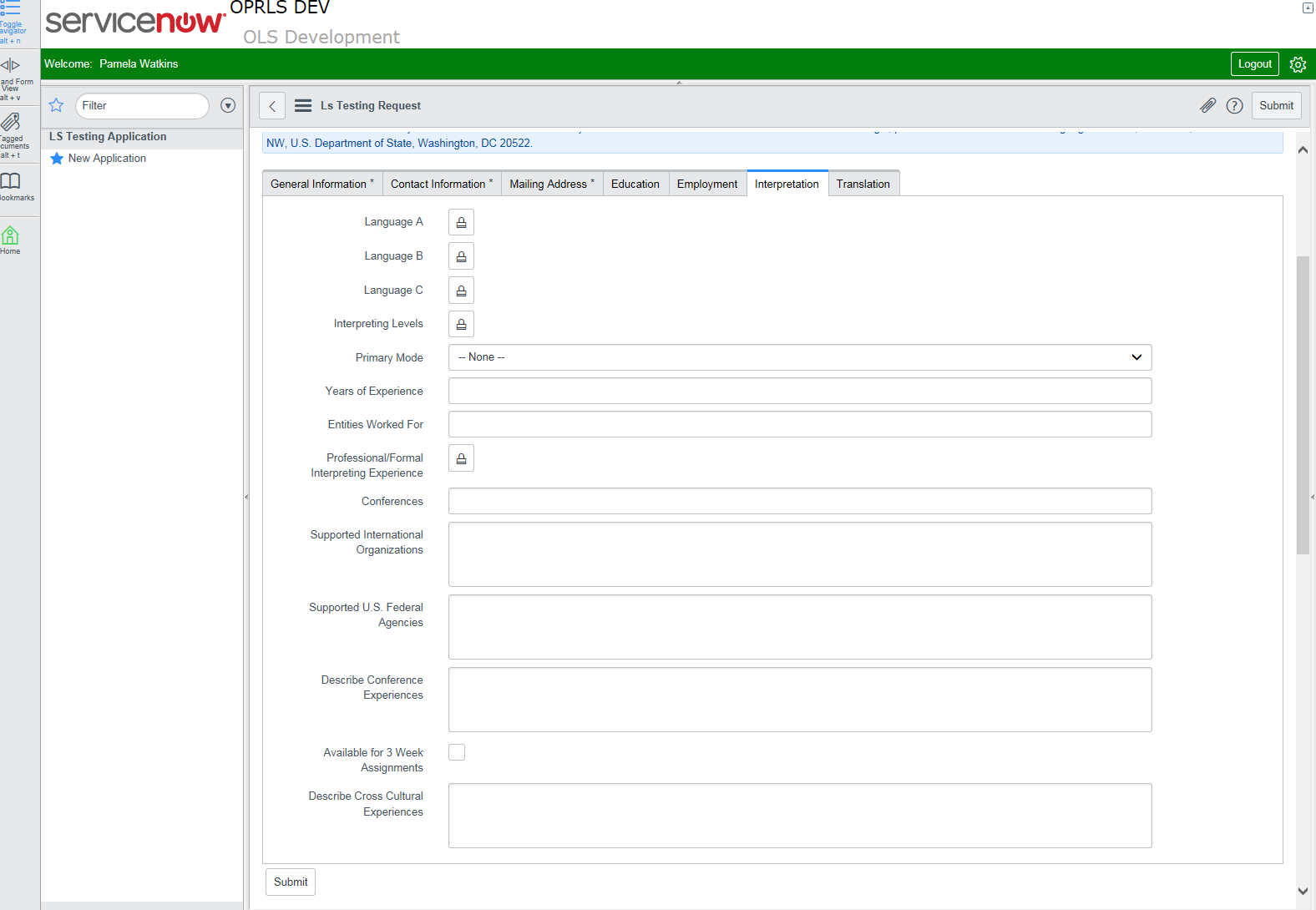
Task: Click the scrollbar up arrow
Action: click(1303, 150)
